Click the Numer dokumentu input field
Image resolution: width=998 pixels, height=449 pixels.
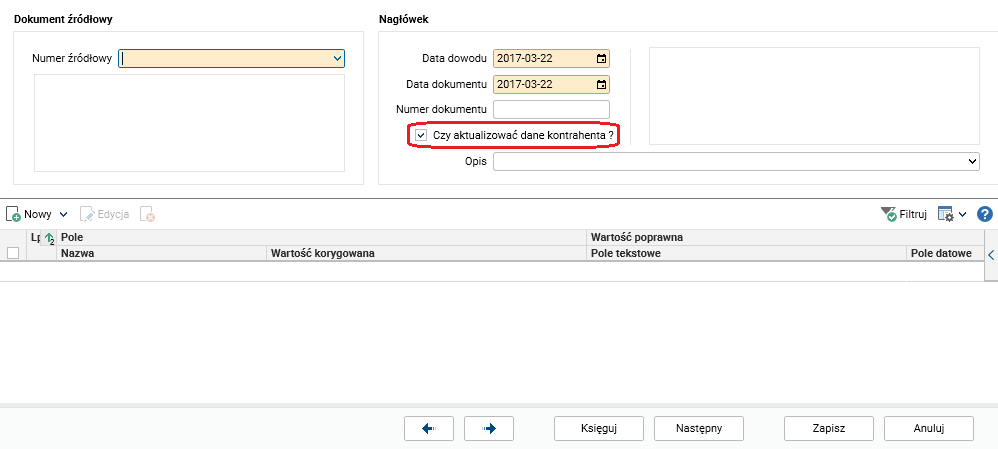coord(552,109)
